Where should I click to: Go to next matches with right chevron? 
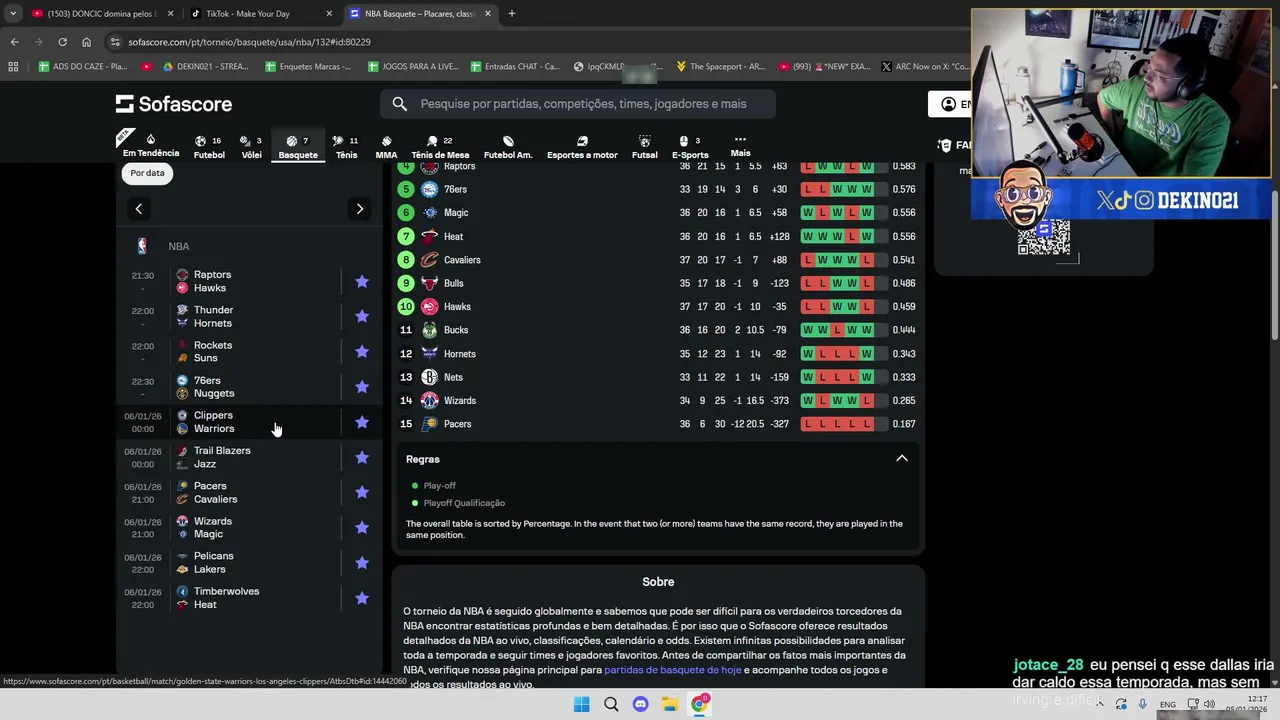pyautogui.click(x=359, y=209)
